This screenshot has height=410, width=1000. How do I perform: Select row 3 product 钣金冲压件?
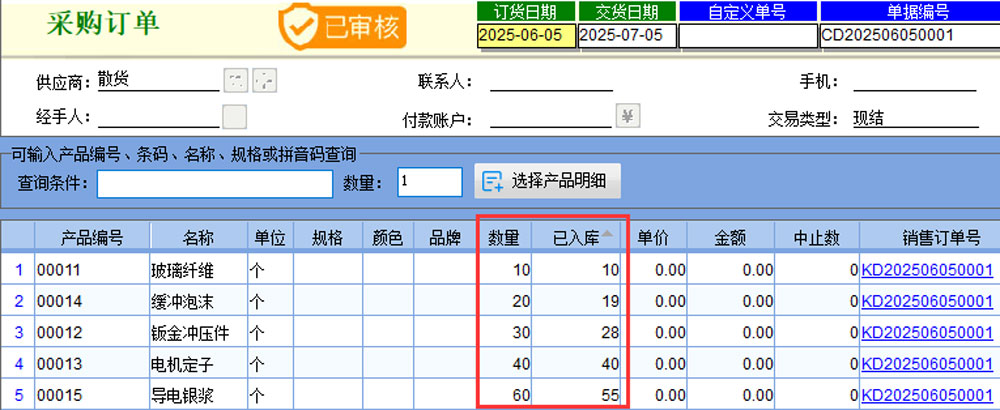198,332
